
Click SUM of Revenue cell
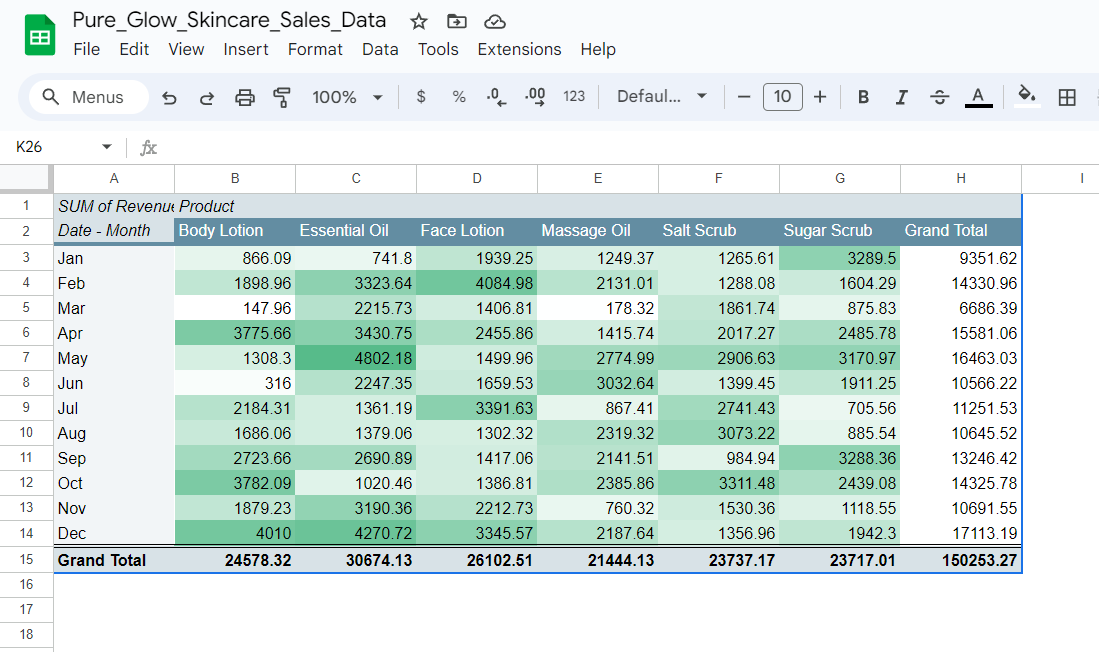[114, 206]
